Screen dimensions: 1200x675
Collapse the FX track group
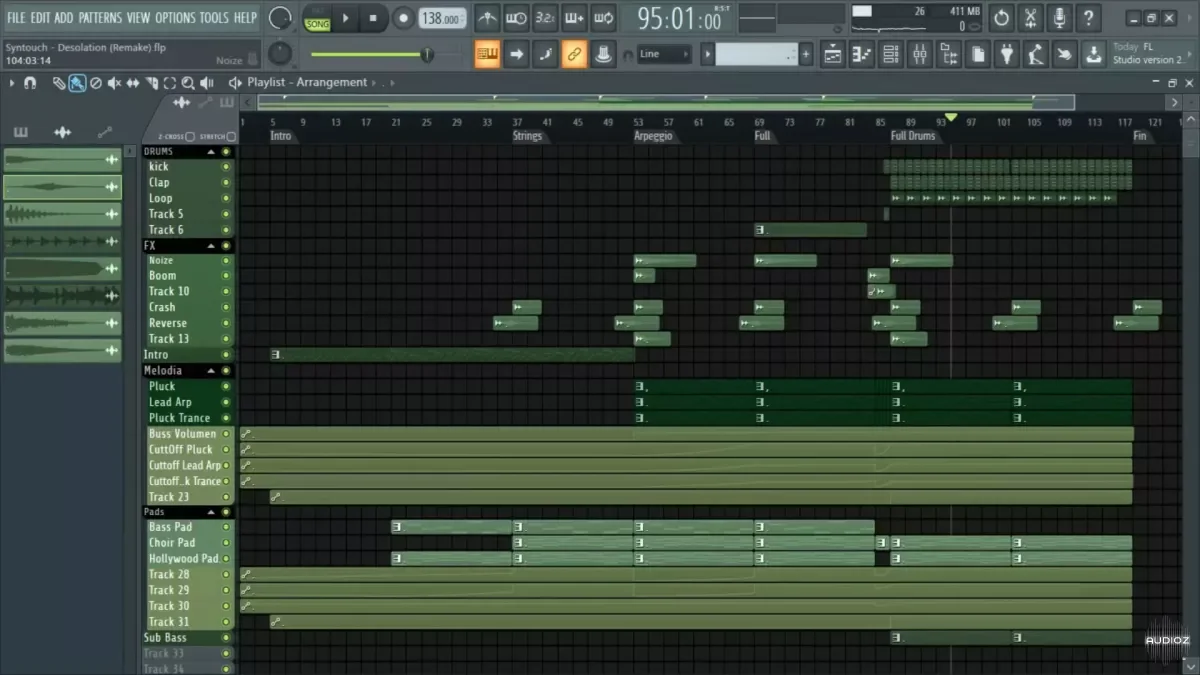coord(211,246)
